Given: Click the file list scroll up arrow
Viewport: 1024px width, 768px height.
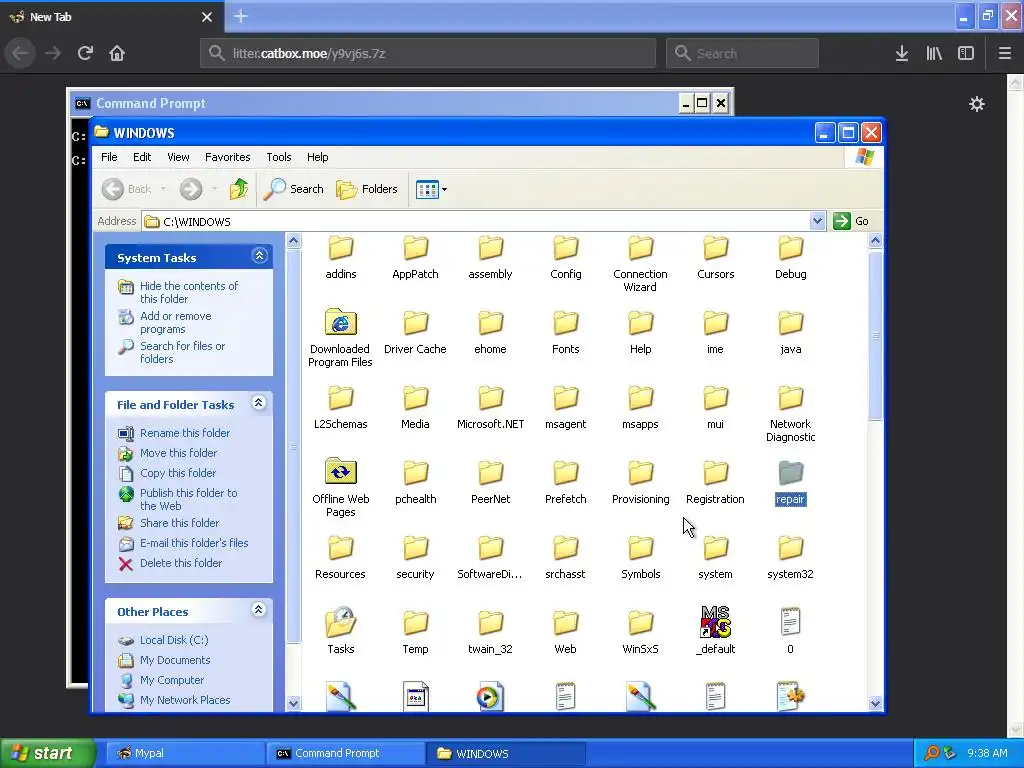Looking at the screenshot, I should click(x=875, y=241).
